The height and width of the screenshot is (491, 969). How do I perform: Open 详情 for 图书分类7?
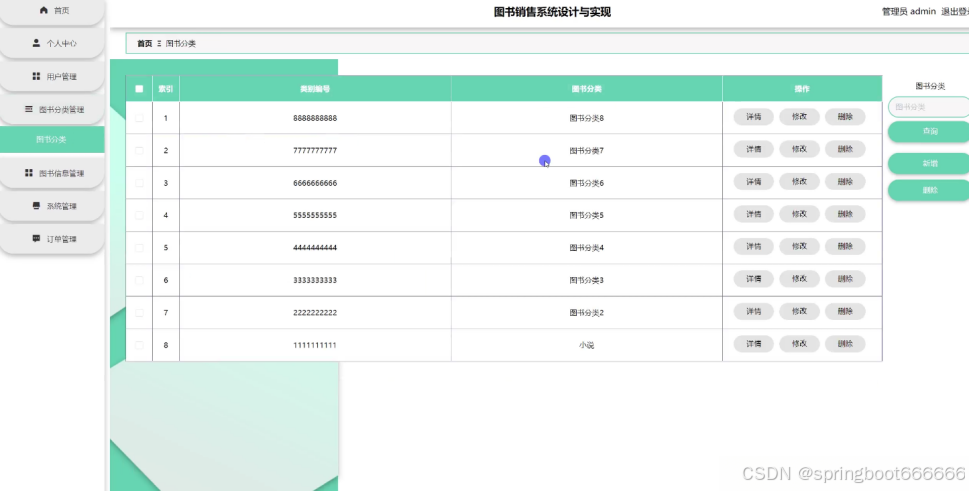click(753, 149)
